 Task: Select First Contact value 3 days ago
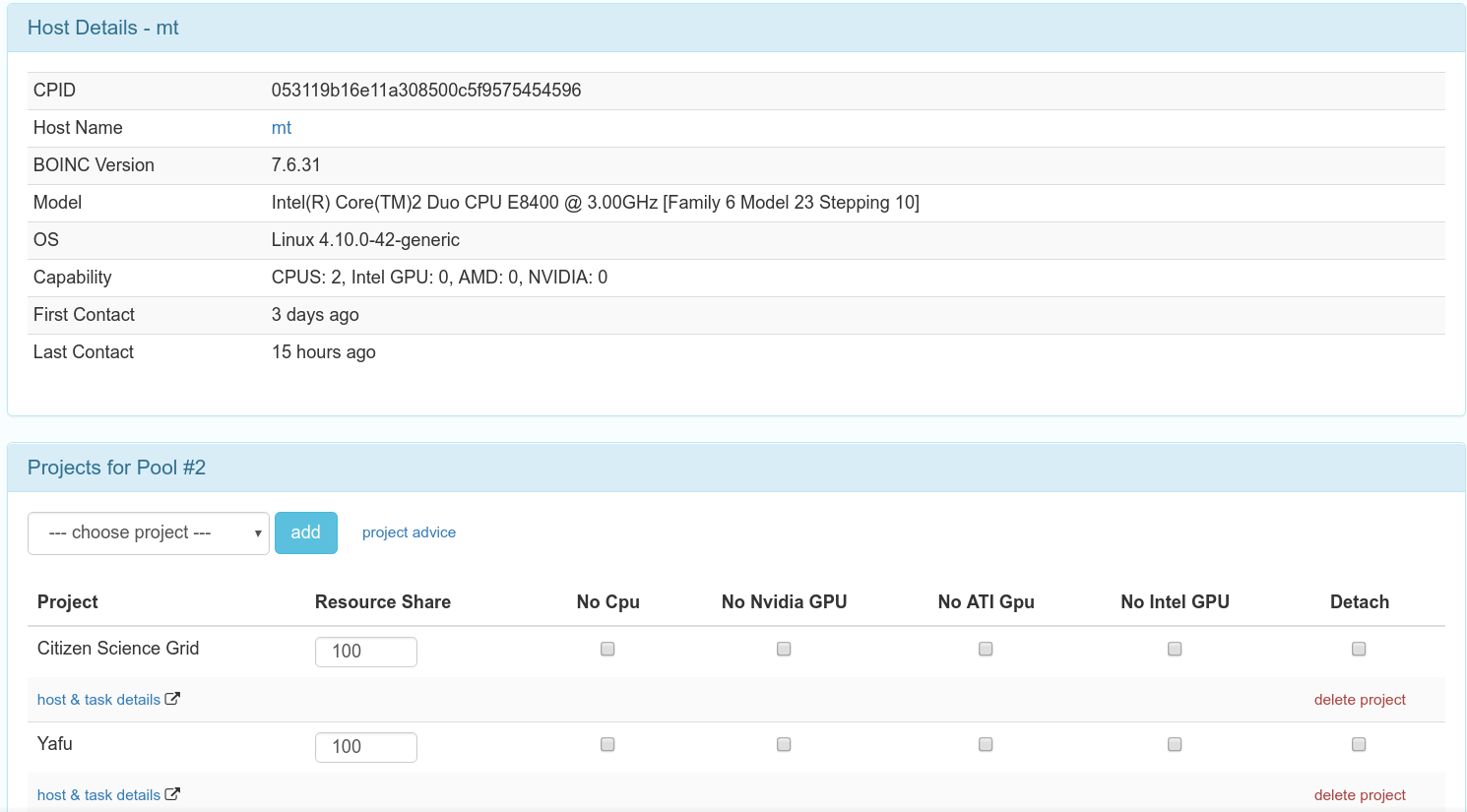pyautogui.click(x=315, y=315)
